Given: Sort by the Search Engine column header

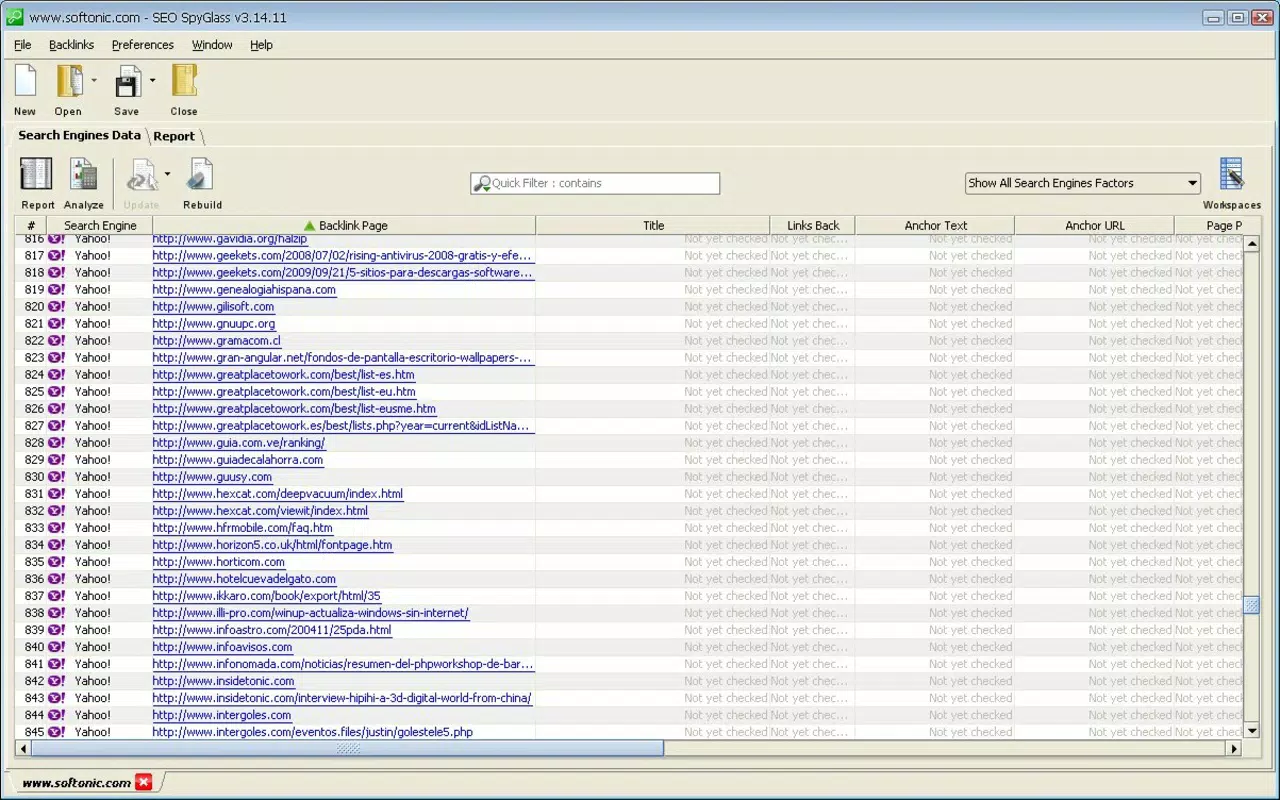Looking at the screenshot, I should 100,225.
